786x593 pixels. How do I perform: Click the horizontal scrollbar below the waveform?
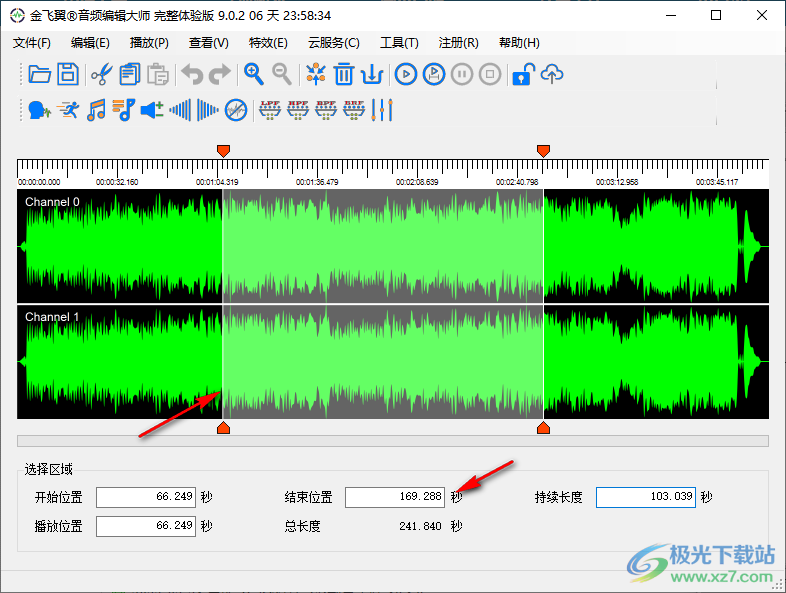click(392, 441)
